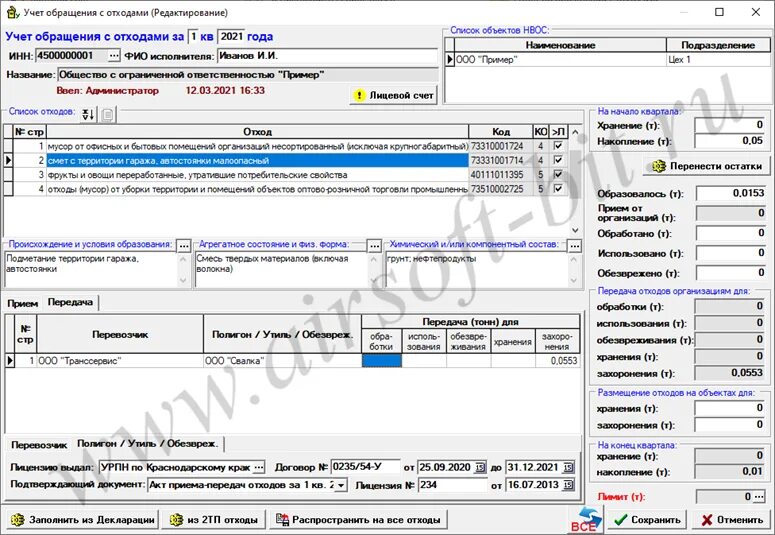
Task: Click the Лицензия № field 234
Action: [x=453, y=485]
